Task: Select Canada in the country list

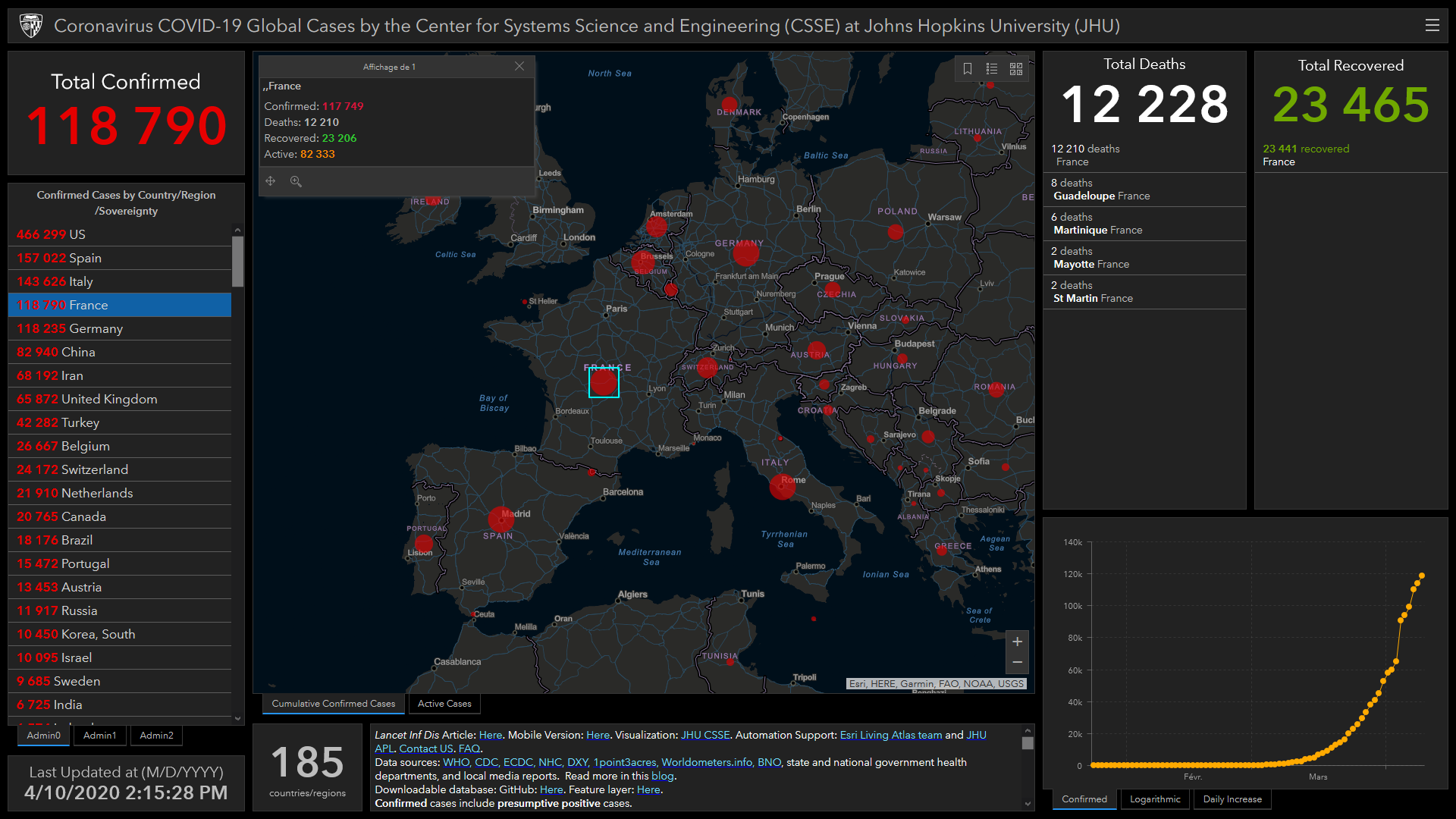Action: pyautogui.click(x=120, y=516)
